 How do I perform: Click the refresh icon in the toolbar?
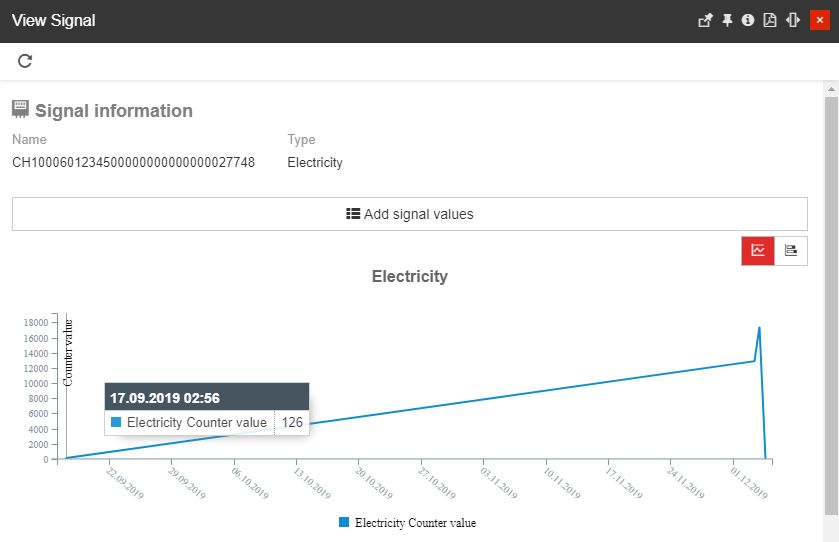25,61
